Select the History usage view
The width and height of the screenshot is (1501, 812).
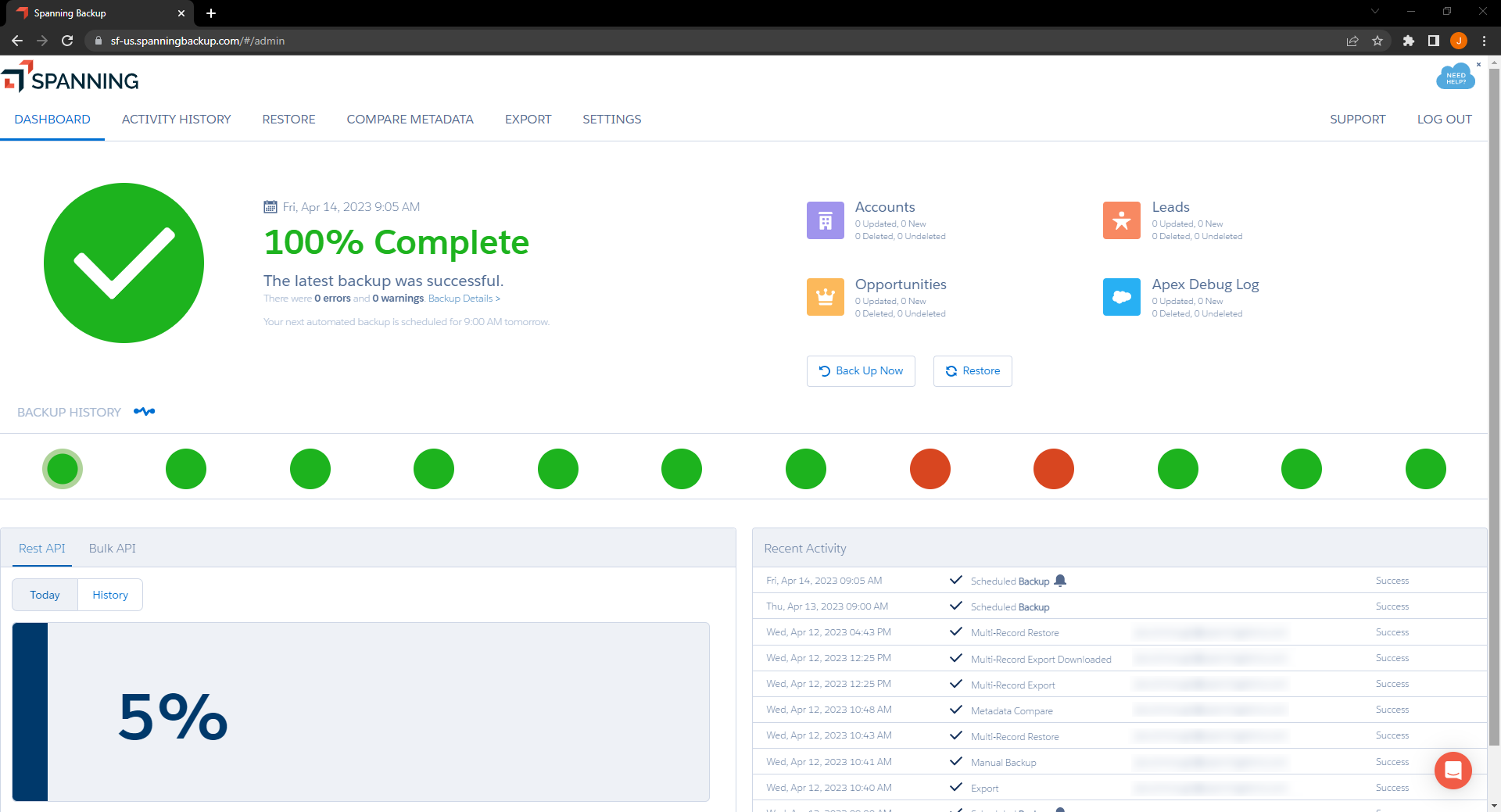pos(110,595)
